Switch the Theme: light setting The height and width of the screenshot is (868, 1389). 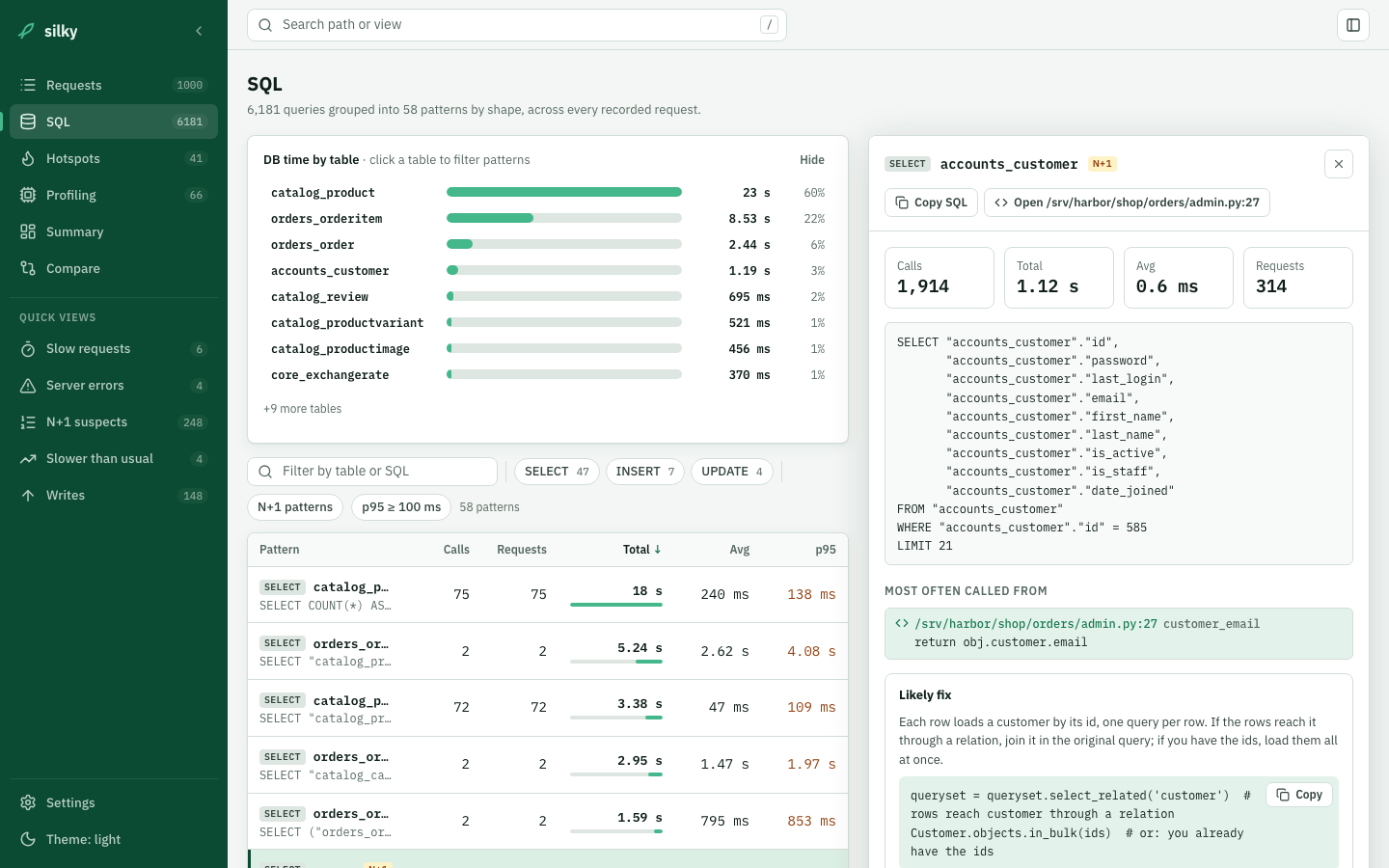click(x=114, y=839)
